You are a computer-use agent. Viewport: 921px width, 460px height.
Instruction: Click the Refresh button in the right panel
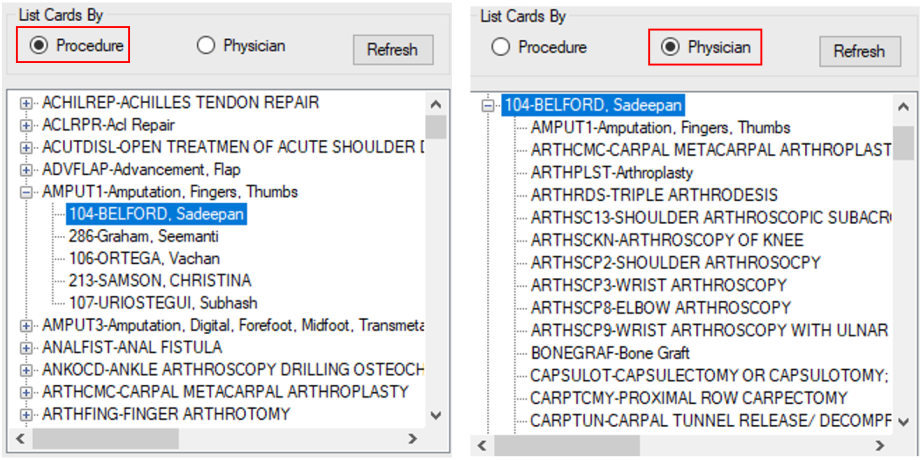859,51
